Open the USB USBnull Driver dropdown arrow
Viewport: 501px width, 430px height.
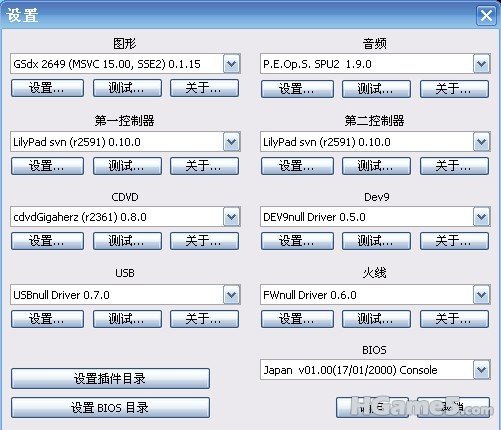[232, 295]
